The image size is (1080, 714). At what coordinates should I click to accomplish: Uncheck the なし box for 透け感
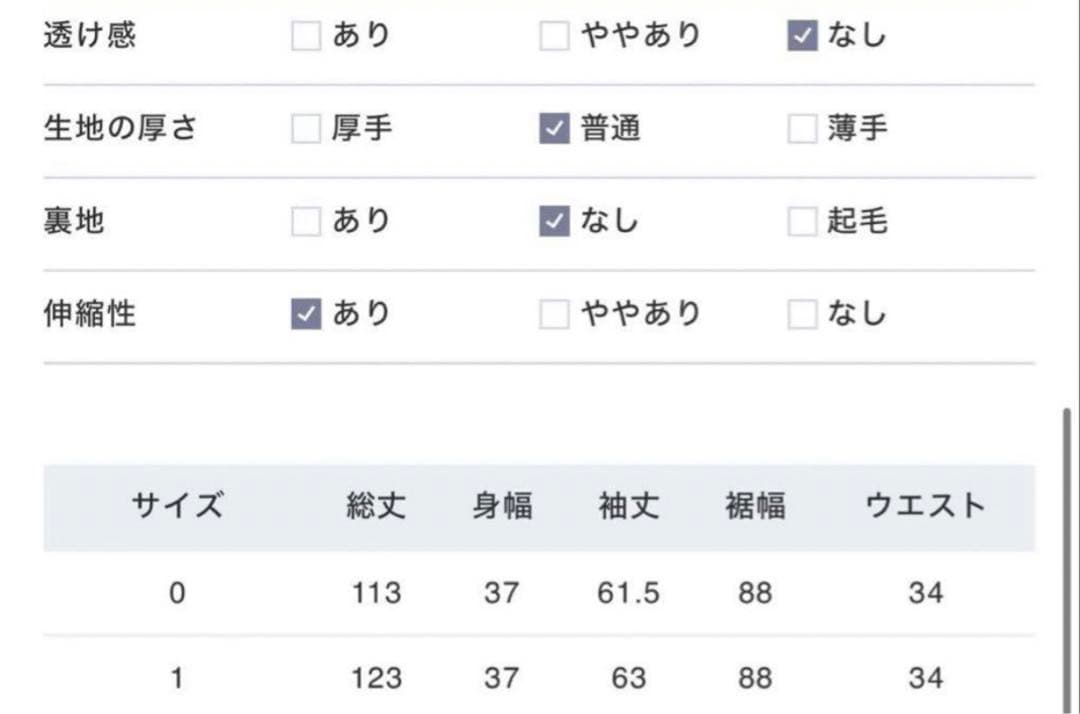tap(802, 37)
